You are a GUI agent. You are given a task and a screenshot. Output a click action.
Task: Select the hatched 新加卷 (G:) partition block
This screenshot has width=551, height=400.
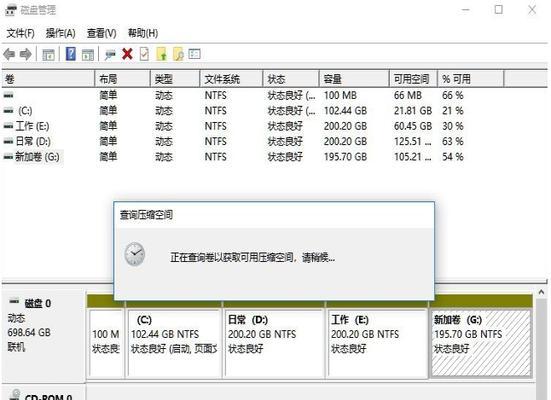481,343
